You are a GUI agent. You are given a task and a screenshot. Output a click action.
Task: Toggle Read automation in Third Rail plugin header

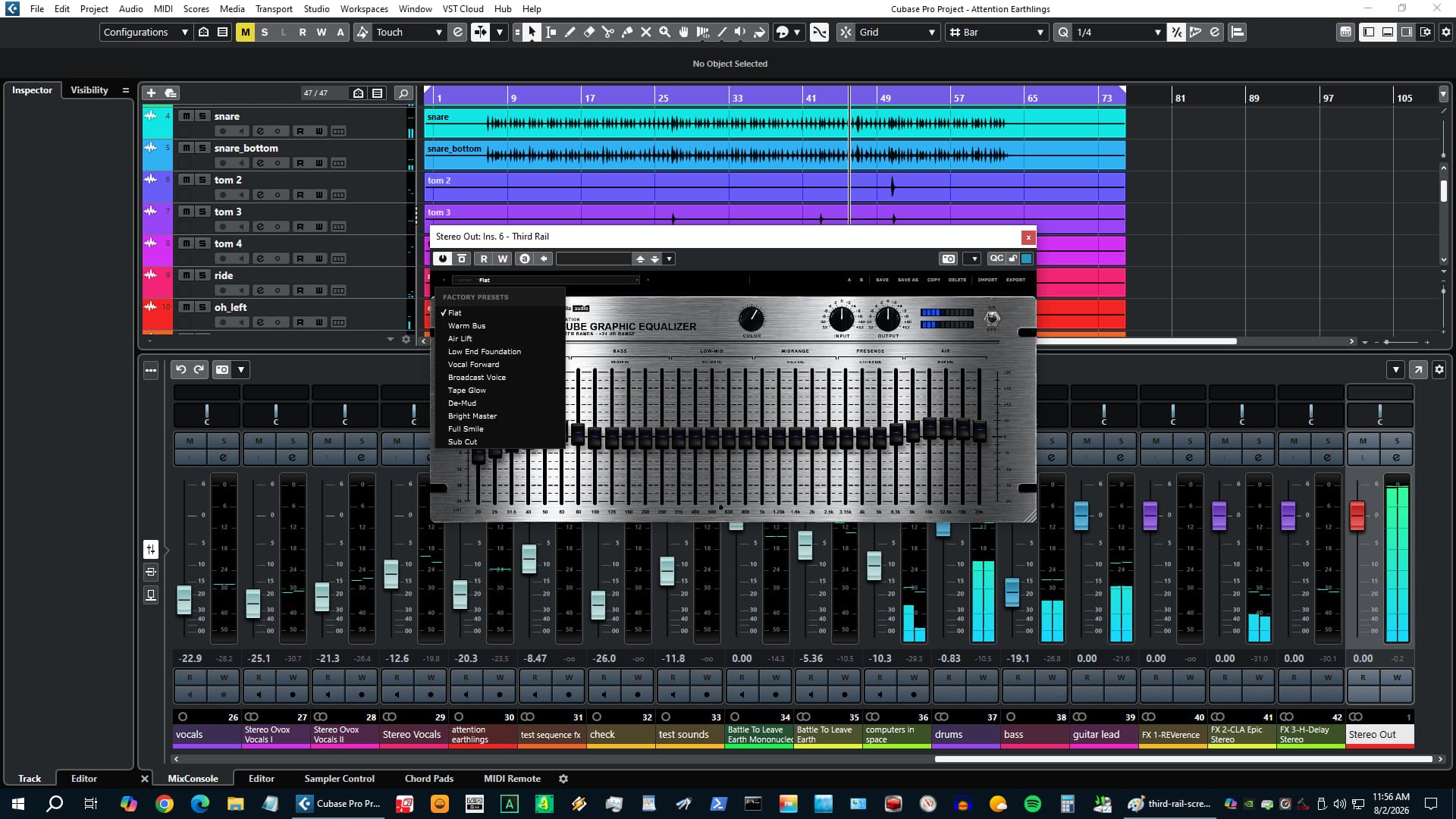(x=484, y=259)
